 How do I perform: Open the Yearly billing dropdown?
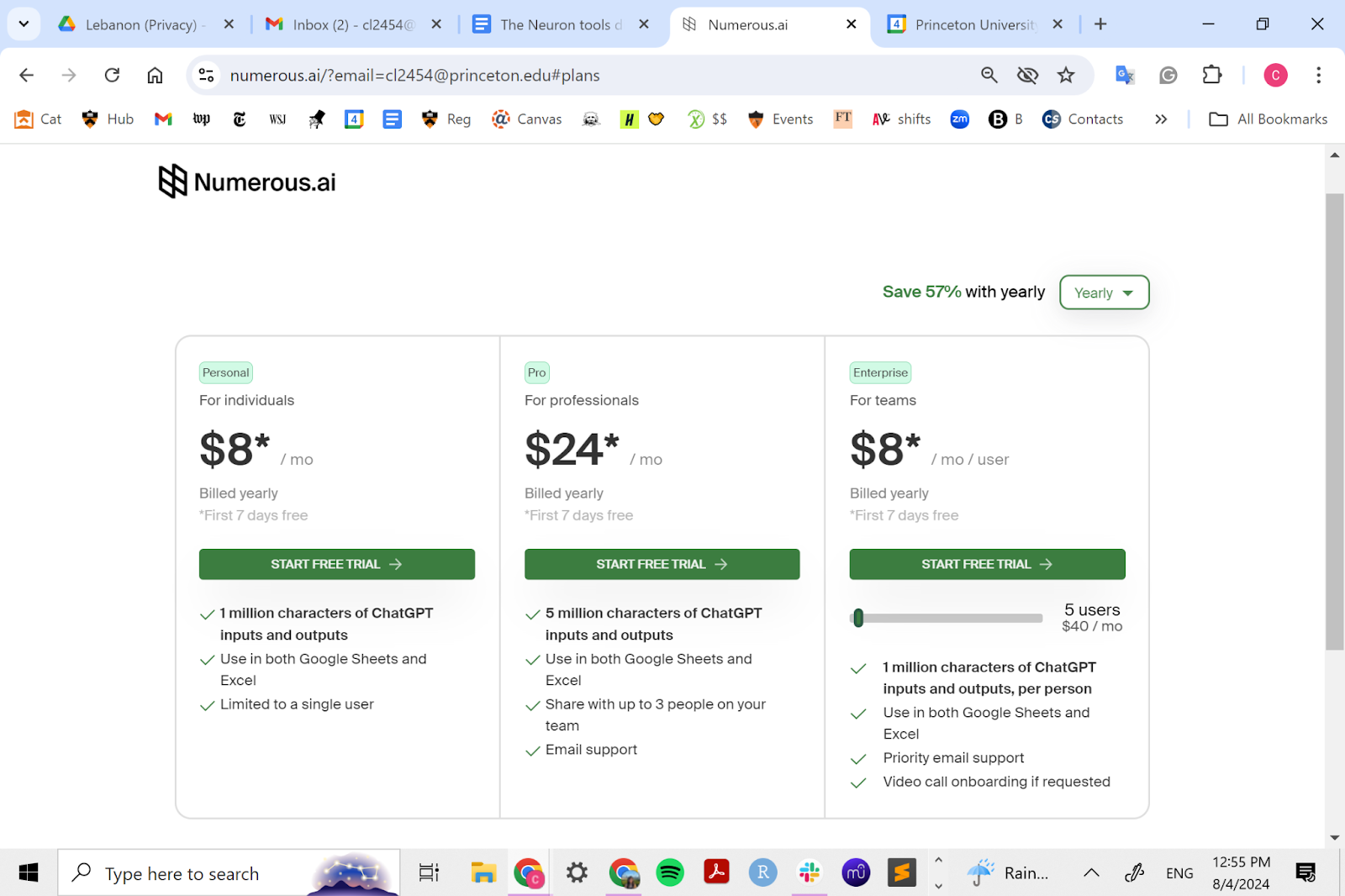tap(1104, 293)
